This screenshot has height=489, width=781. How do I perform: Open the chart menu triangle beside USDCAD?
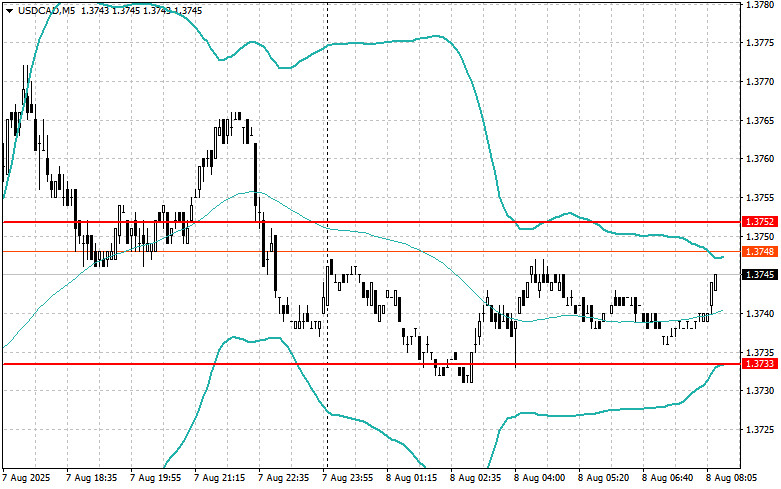[x=9, y=10]
